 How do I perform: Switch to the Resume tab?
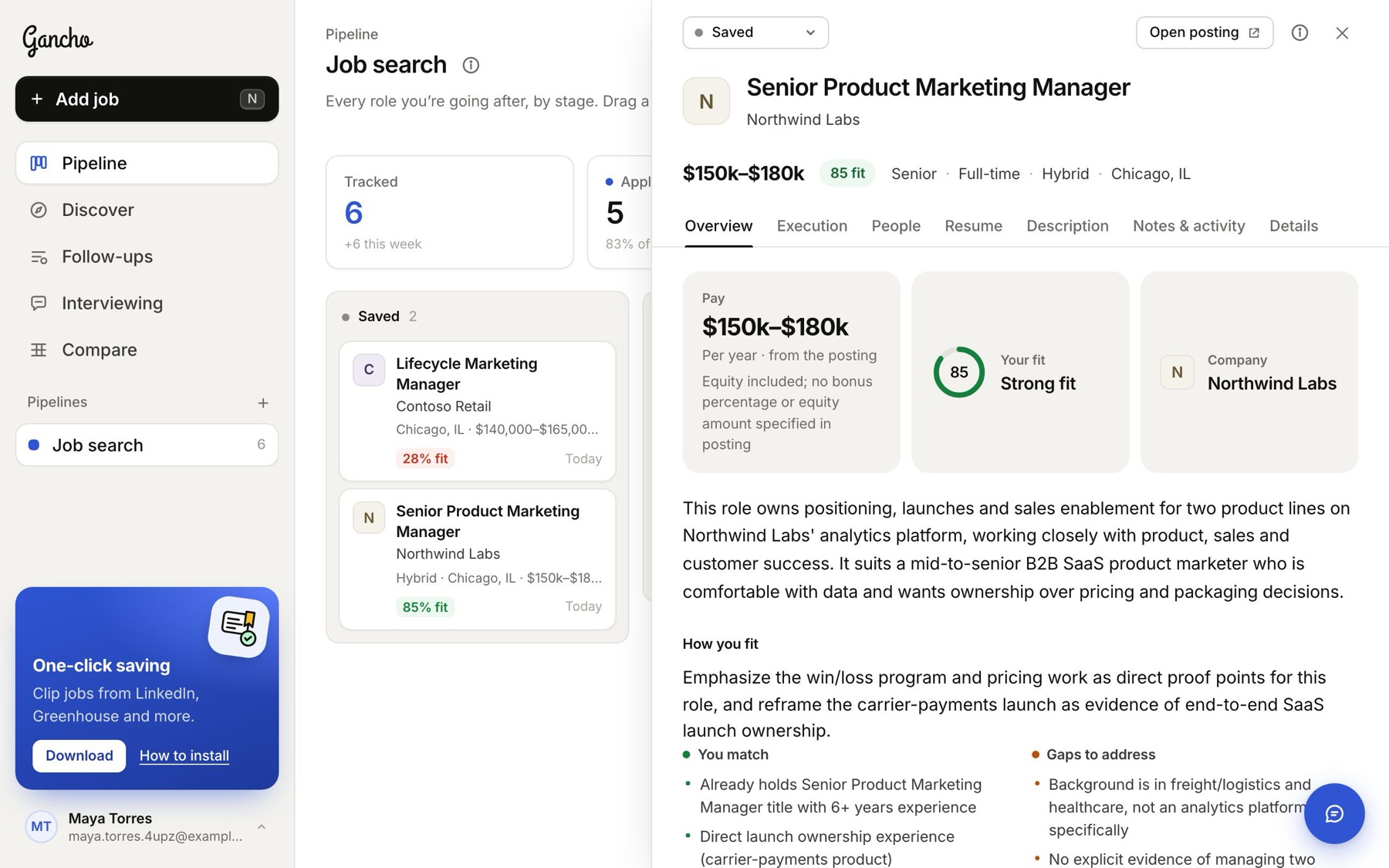point(973,226)
